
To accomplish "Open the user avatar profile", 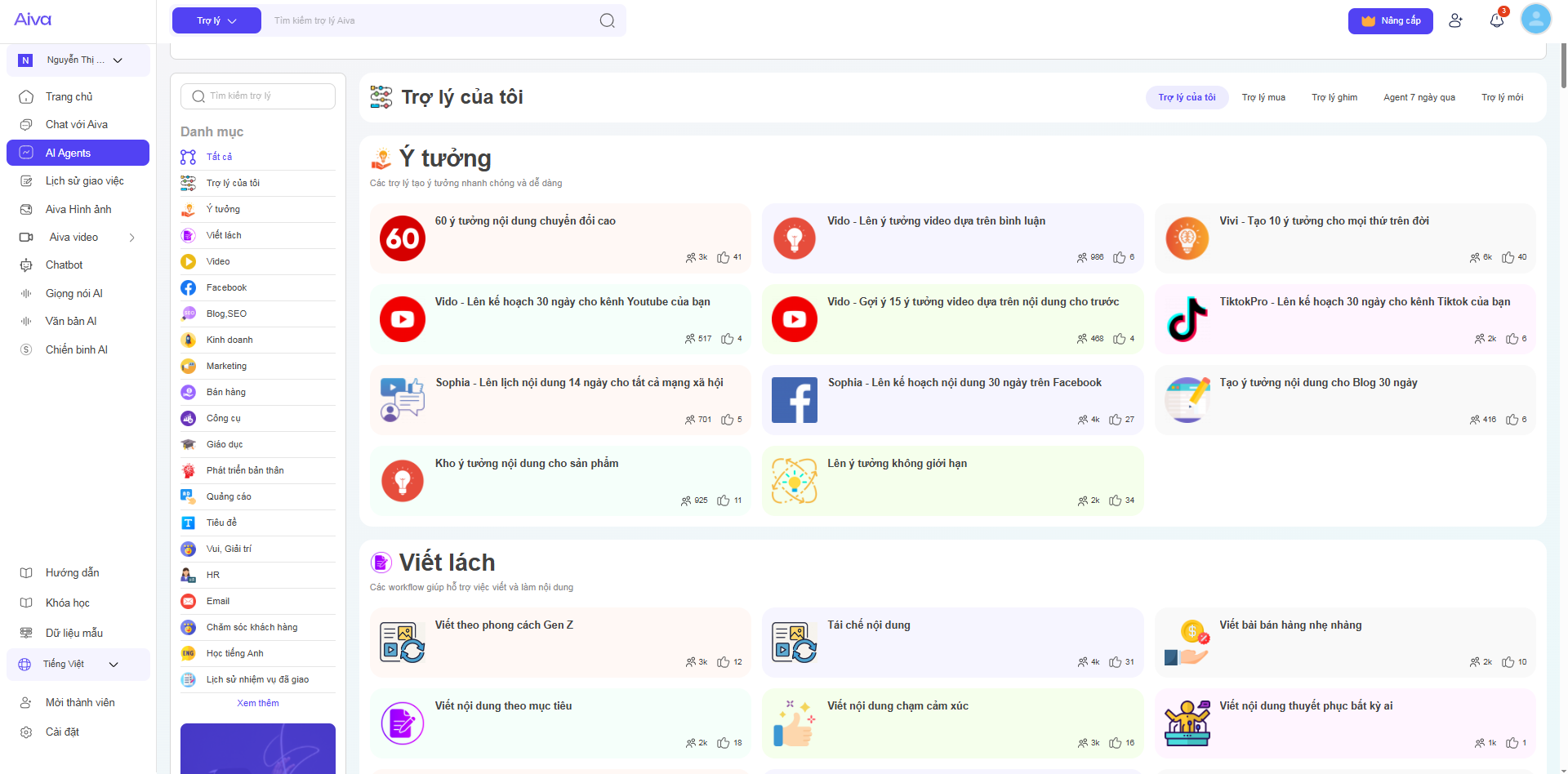I will point(1535,19).
